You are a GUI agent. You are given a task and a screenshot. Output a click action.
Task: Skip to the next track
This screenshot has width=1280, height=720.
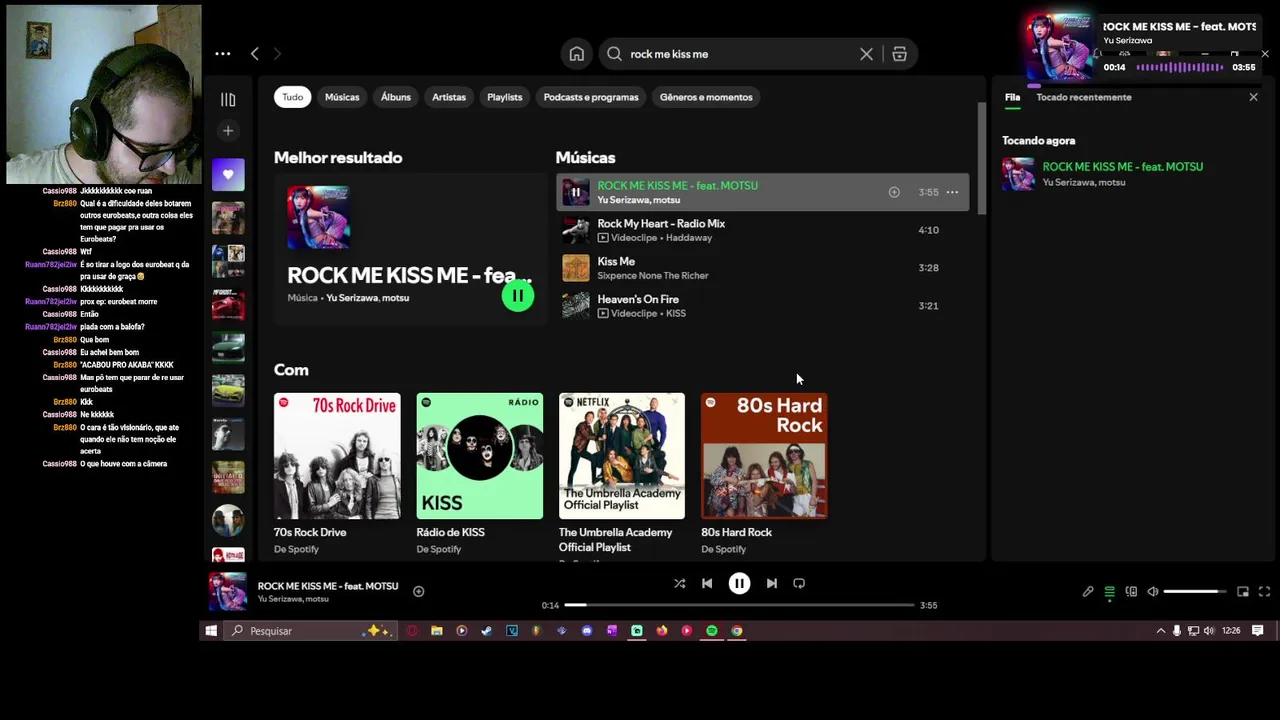771,583
